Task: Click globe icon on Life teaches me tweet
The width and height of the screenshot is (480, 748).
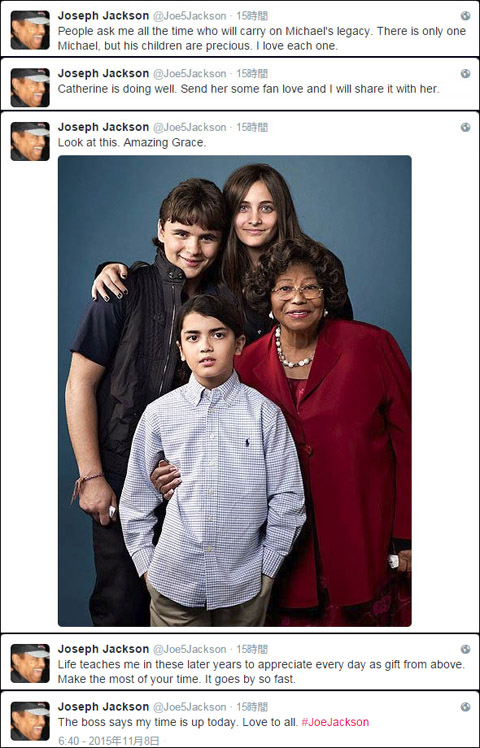Action: [x=465, y=649]
